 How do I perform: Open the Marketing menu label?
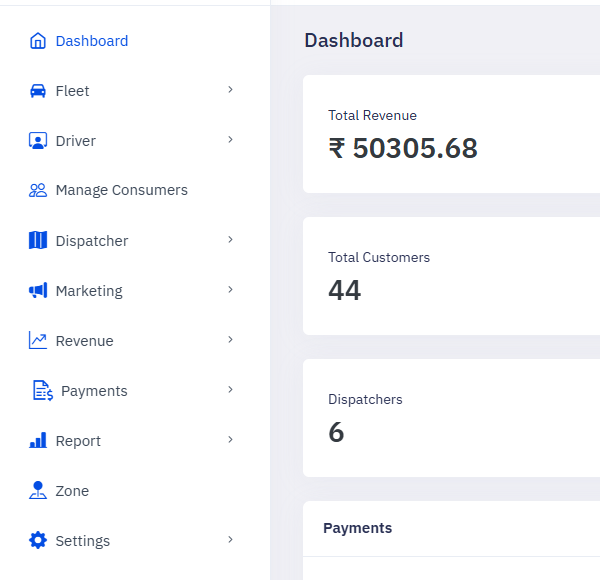click(89, 291)
